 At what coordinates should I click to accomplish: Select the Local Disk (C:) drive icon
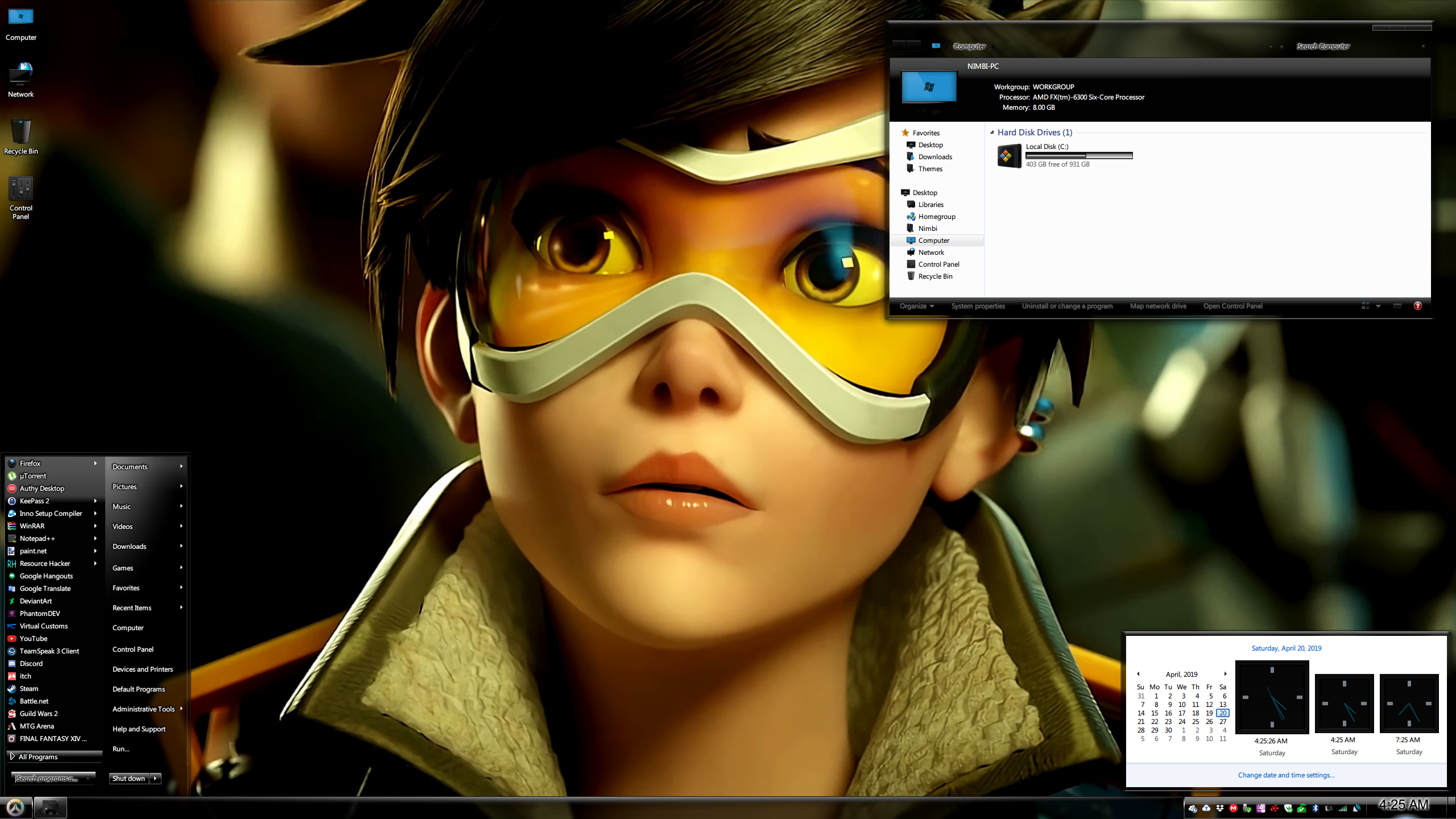pos(1010,156)
